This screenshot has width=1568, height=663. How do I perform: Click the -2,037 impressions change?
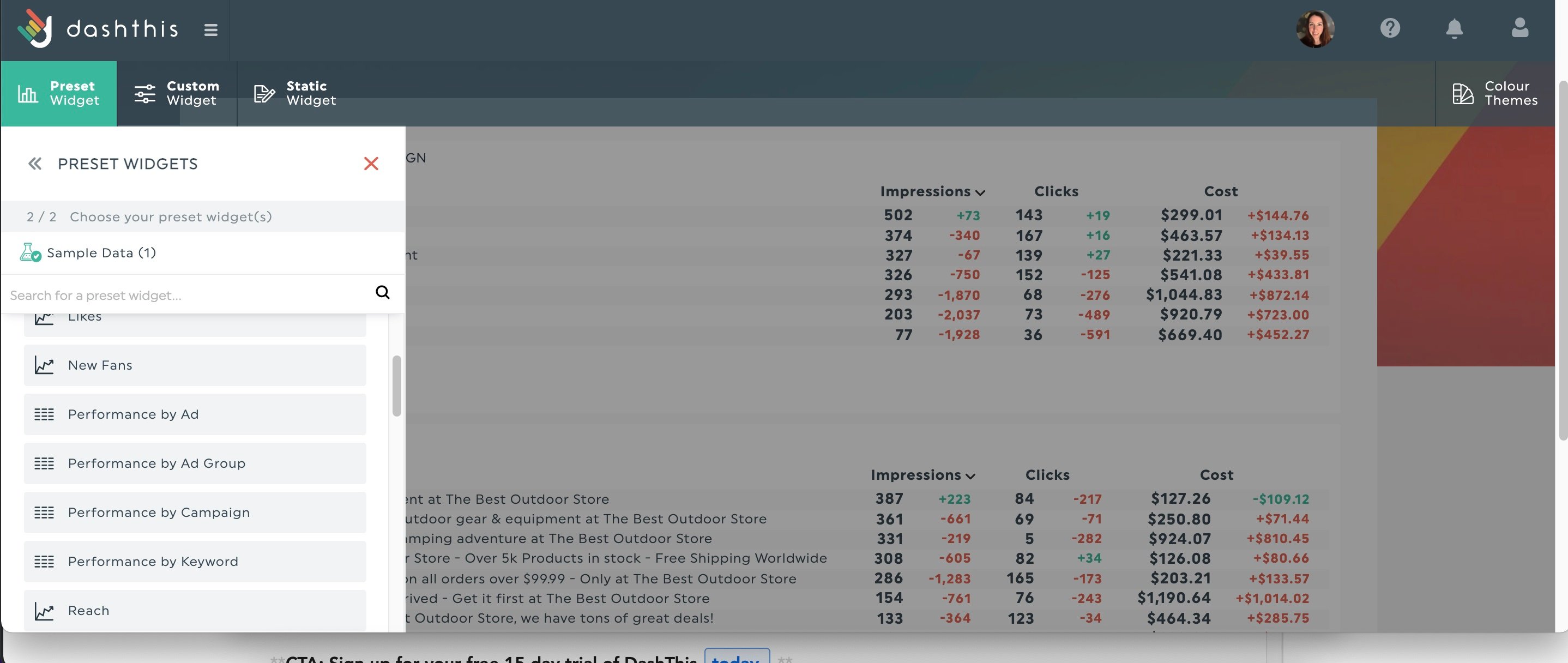pyautogui.click(x=958, y=315)
